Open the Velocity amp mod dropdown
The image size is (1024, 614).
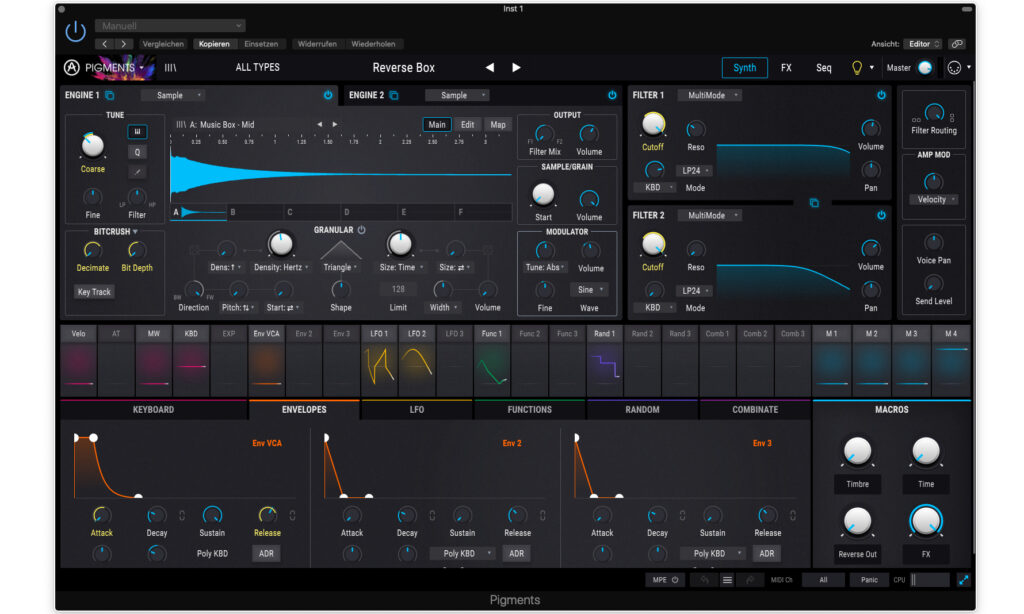coord(934,199)
